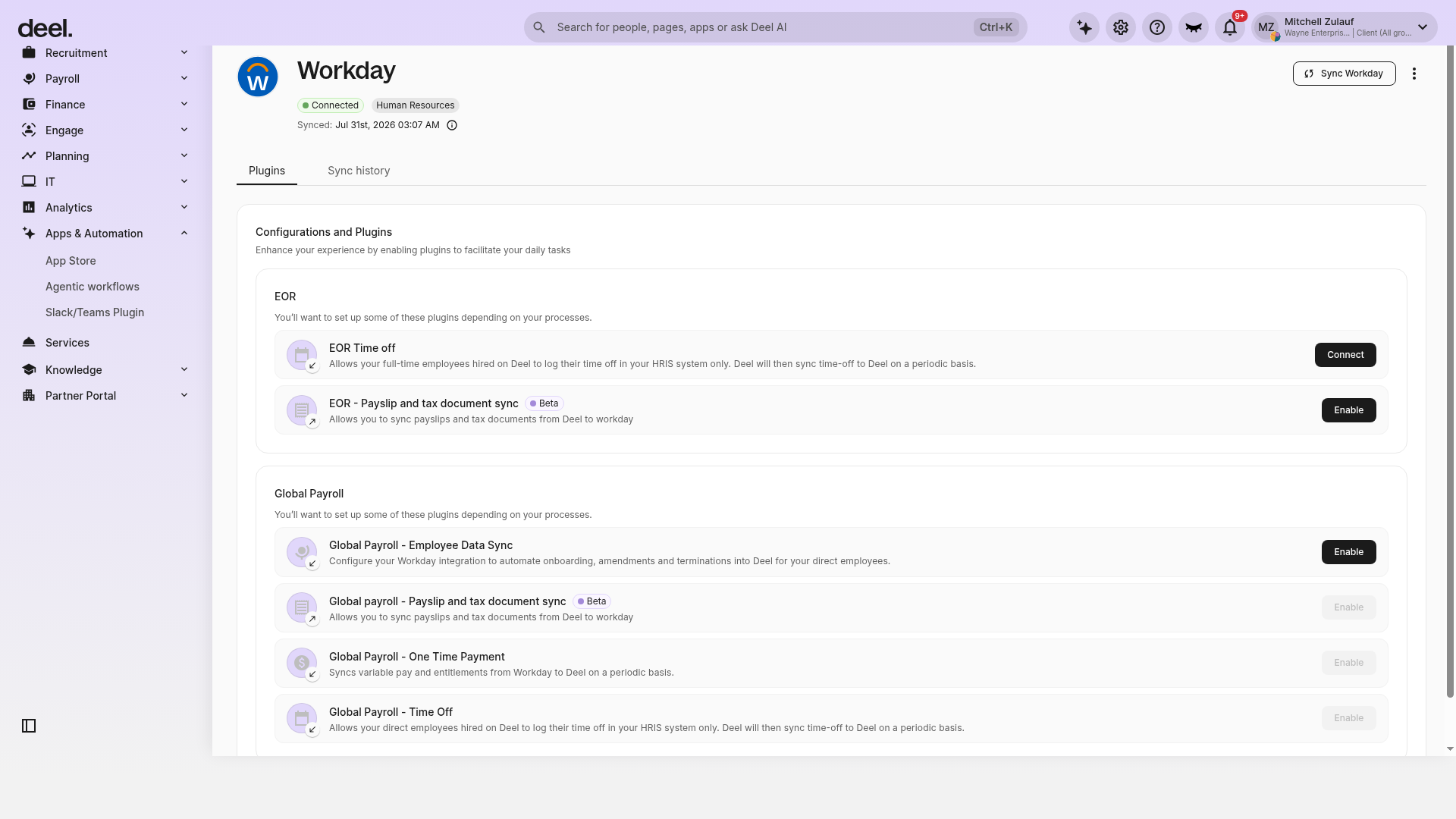
Task: Expand the Knowledge menu chevron
Action: pyautogui.click(x=184, y=369)
